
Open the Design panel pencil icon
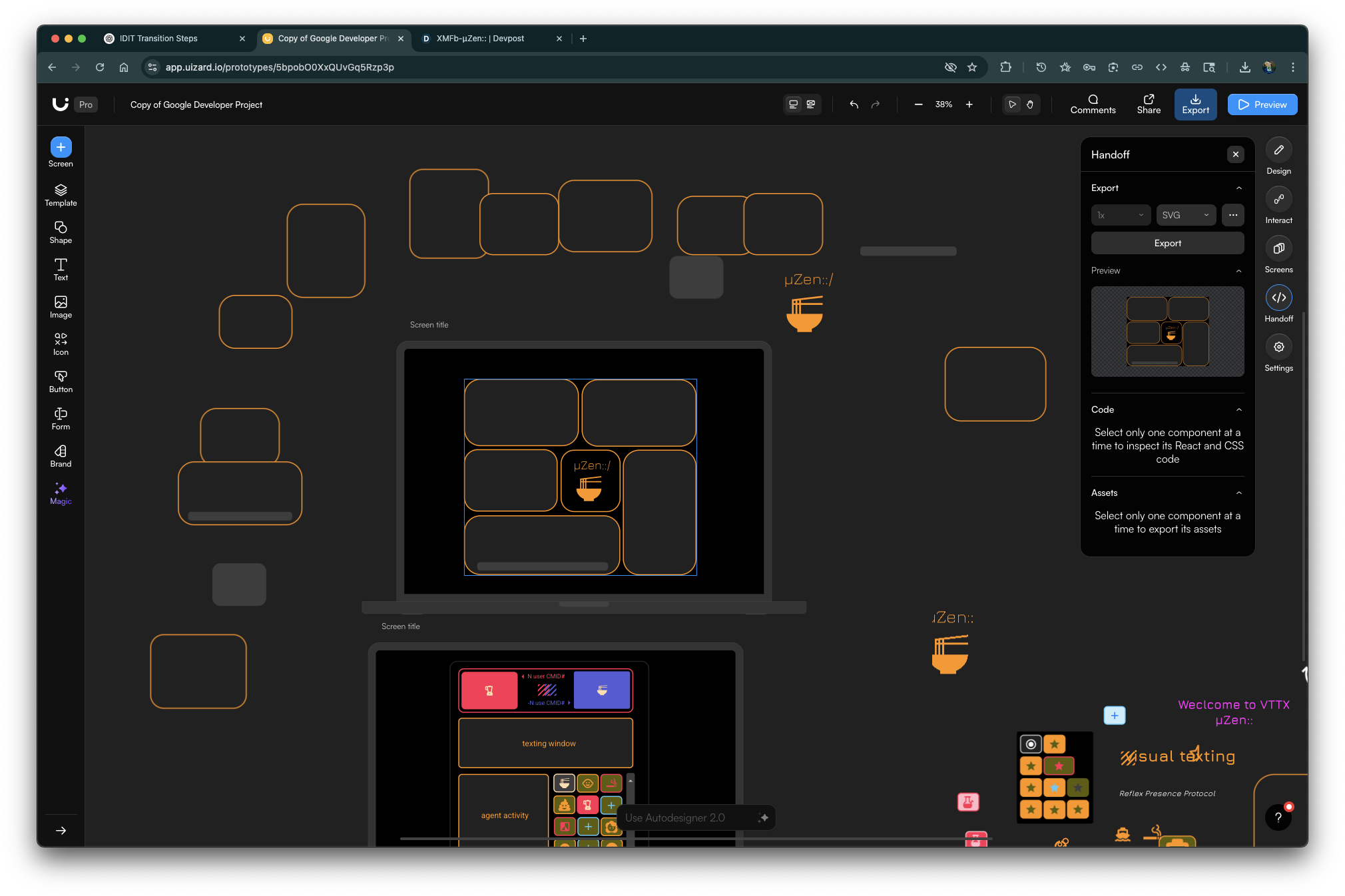pyautogui.click(x=1278, y=150)
